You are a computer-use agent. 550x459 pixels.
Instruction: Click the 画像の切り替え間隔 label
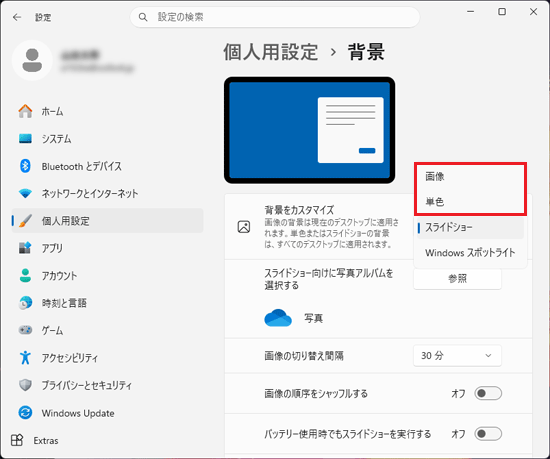tap(304, 356)
